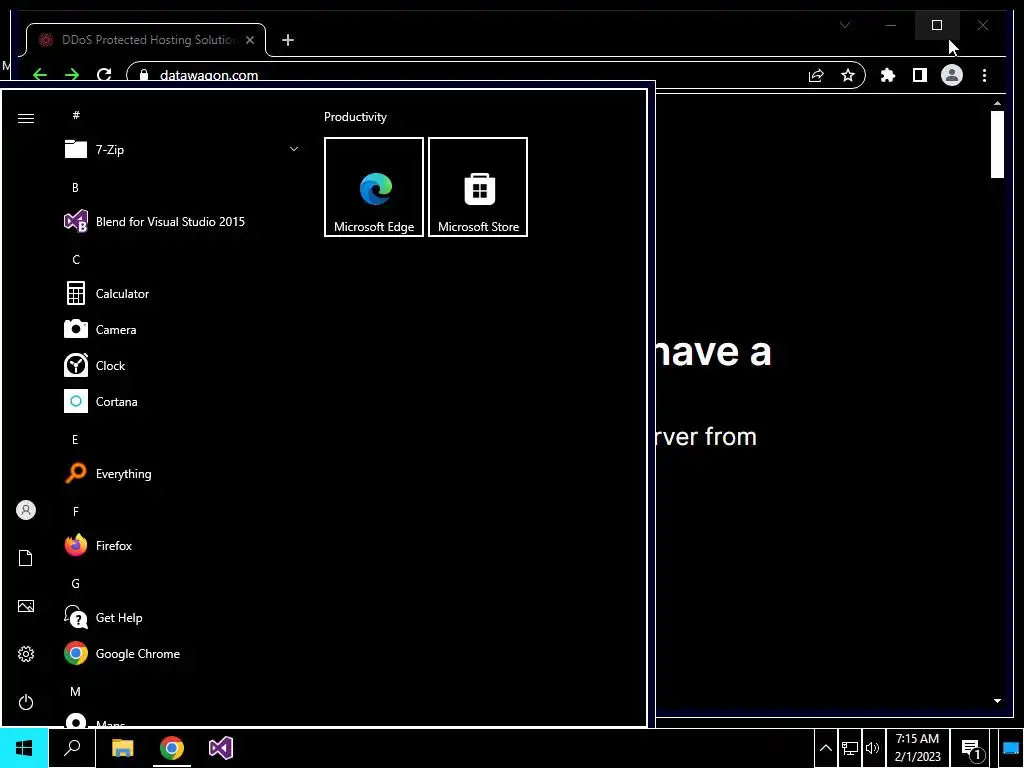Open the Start menu hamburger expand icon

tap(25, 118)
